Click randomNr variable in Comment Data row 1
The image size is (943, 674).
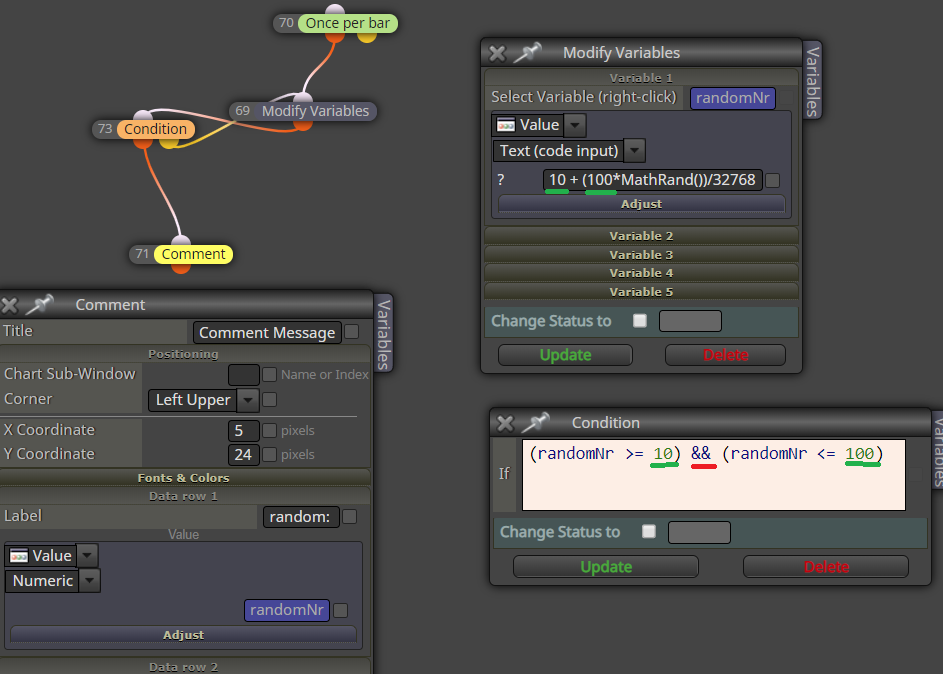click(287, 610)
